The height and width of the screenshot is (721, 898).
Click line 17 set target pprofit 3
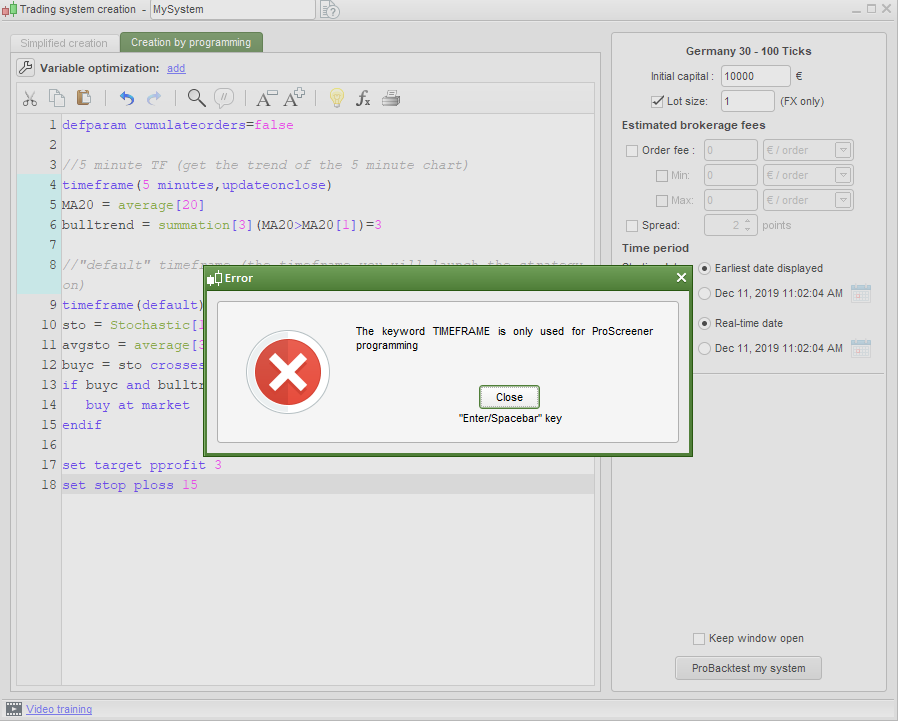141,465
